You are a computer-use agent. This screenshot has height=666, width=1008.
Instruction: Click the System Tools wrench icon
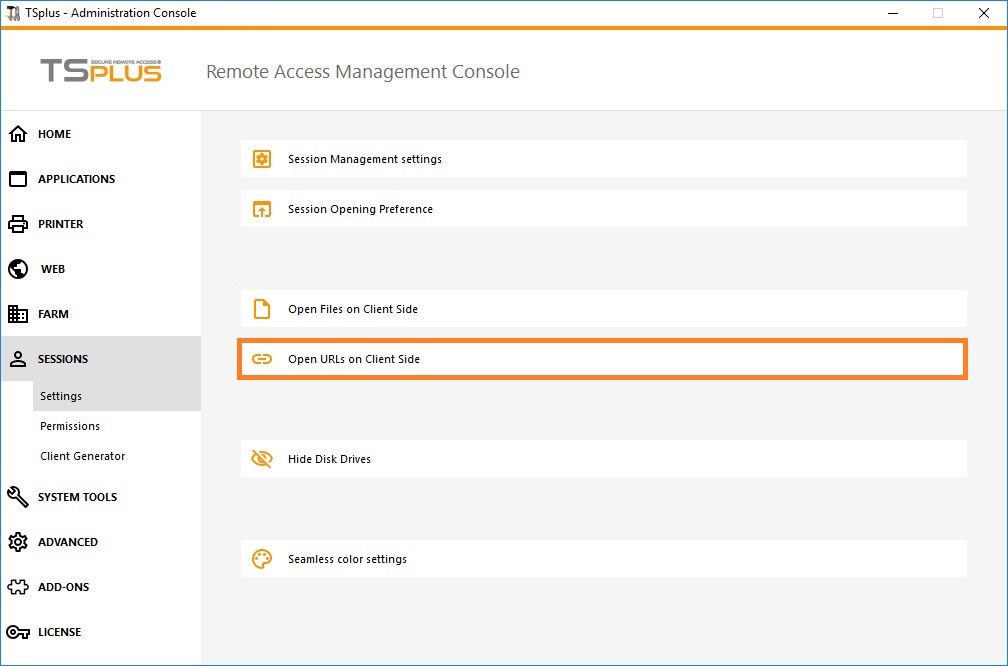pyautogui.click(x=18, y=497)
